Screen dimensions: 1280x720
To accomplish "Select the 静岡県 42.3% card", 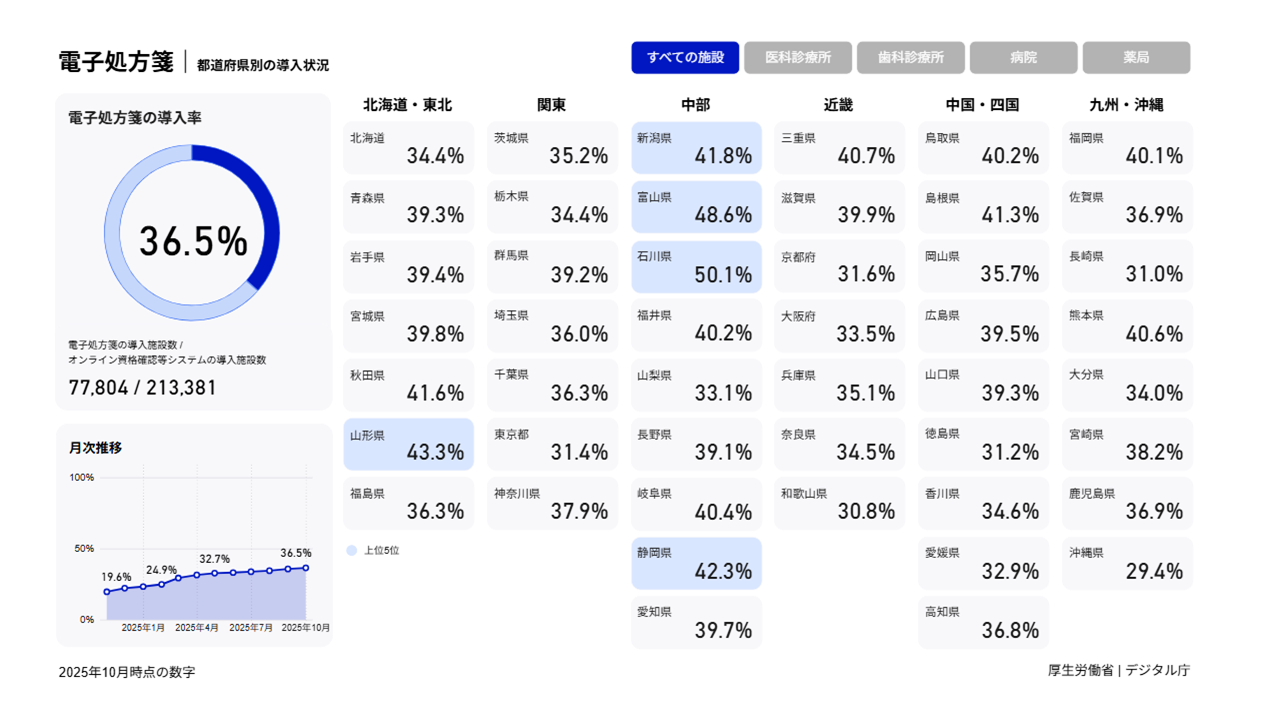I will [x=696, y=564].
